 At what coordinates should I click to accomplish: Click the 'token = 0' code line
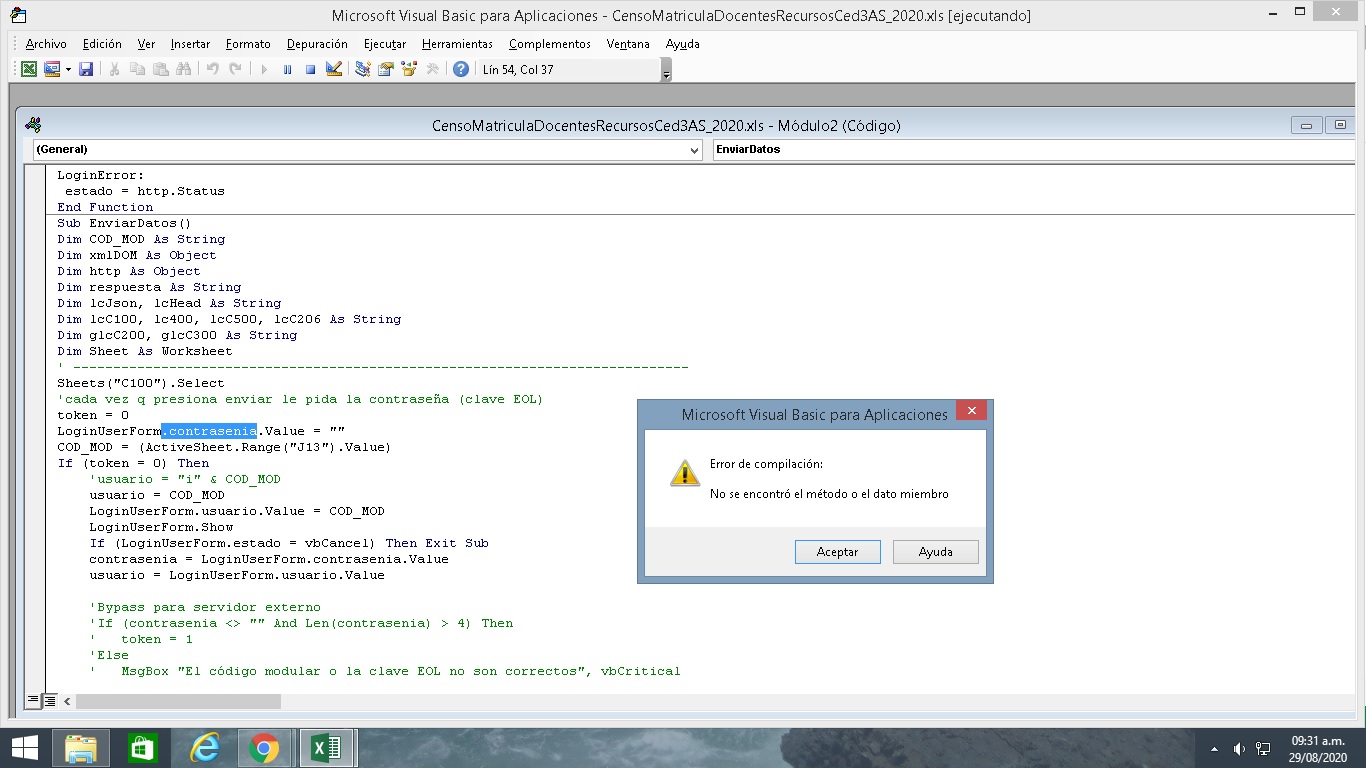[93, 415]
